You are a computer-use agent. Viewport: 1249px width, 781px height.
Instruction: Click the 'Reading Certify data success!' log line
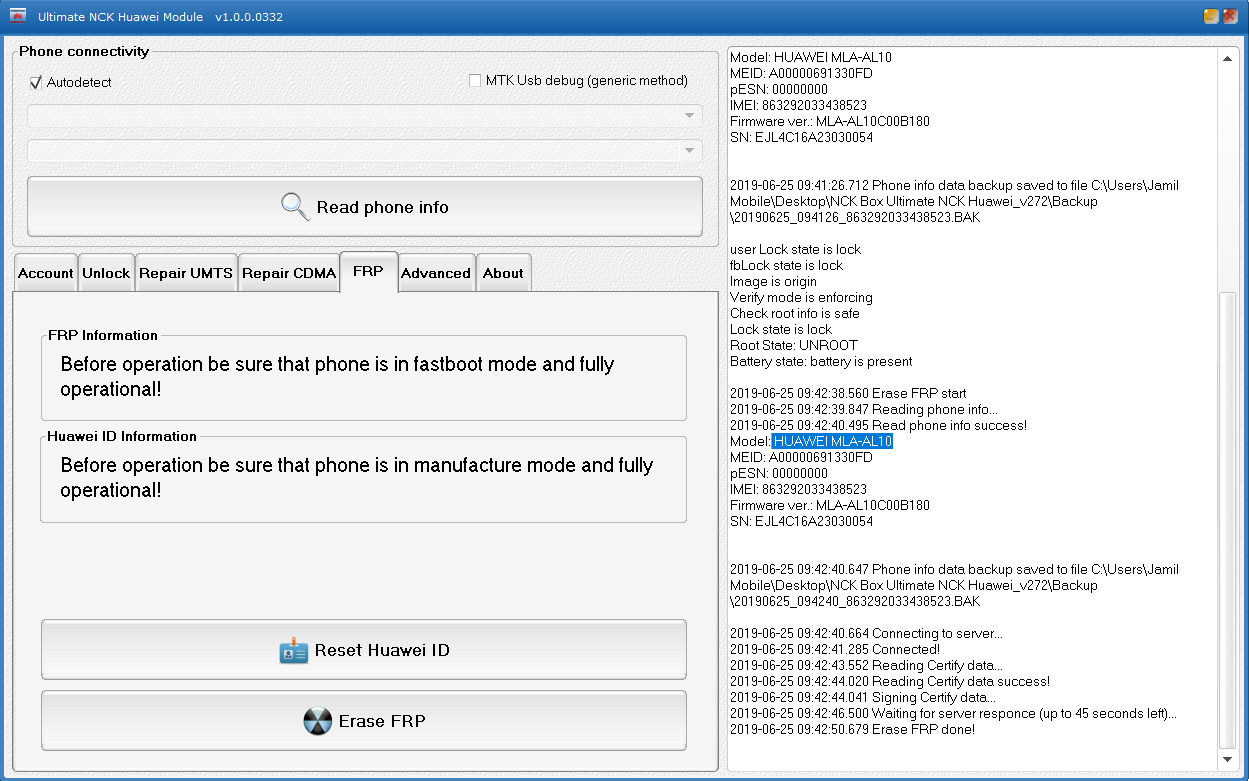[890, 681]
